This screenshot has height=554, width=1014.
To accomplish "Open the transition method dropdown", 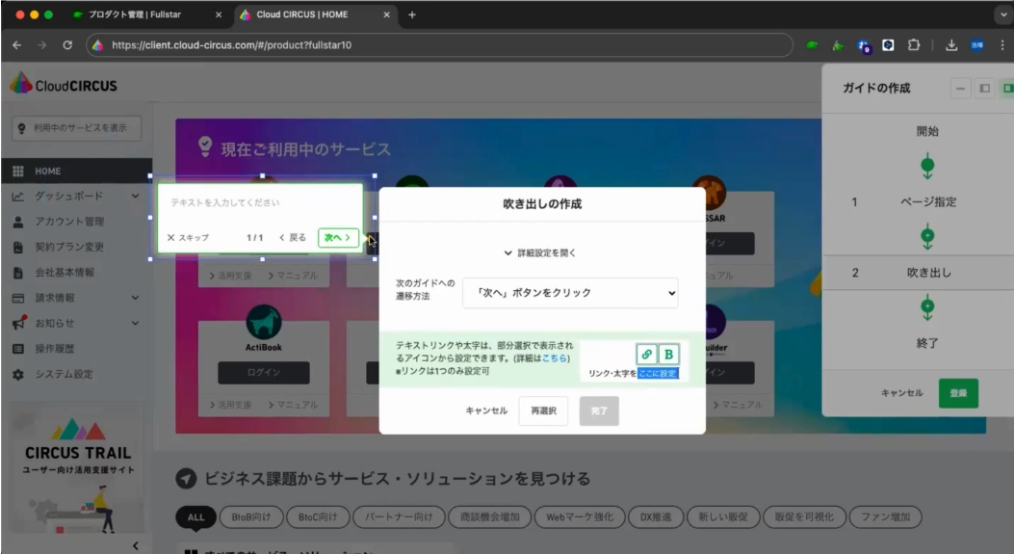I will (x=570, y=293).
